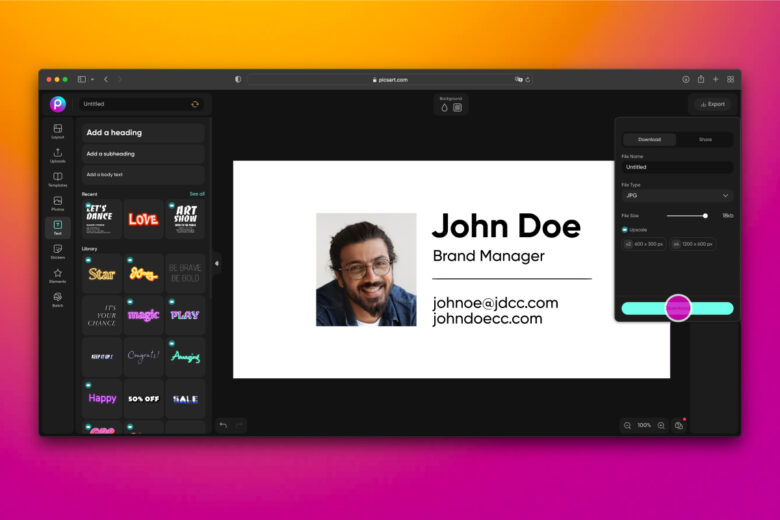The height and width of the screenshot is (520, 780).
Task: Click the 100% zoom level value
Action: pos(644,425)
